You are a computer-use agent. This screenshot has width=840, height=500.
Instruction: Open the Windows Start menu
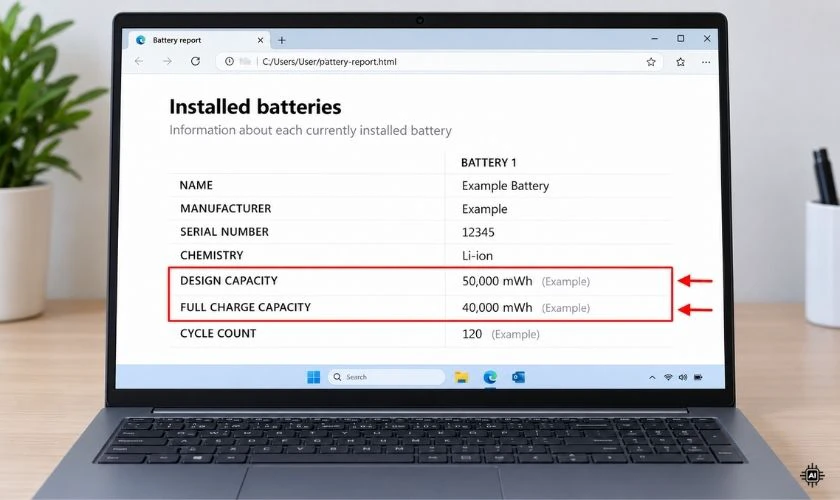click(313, 377)
